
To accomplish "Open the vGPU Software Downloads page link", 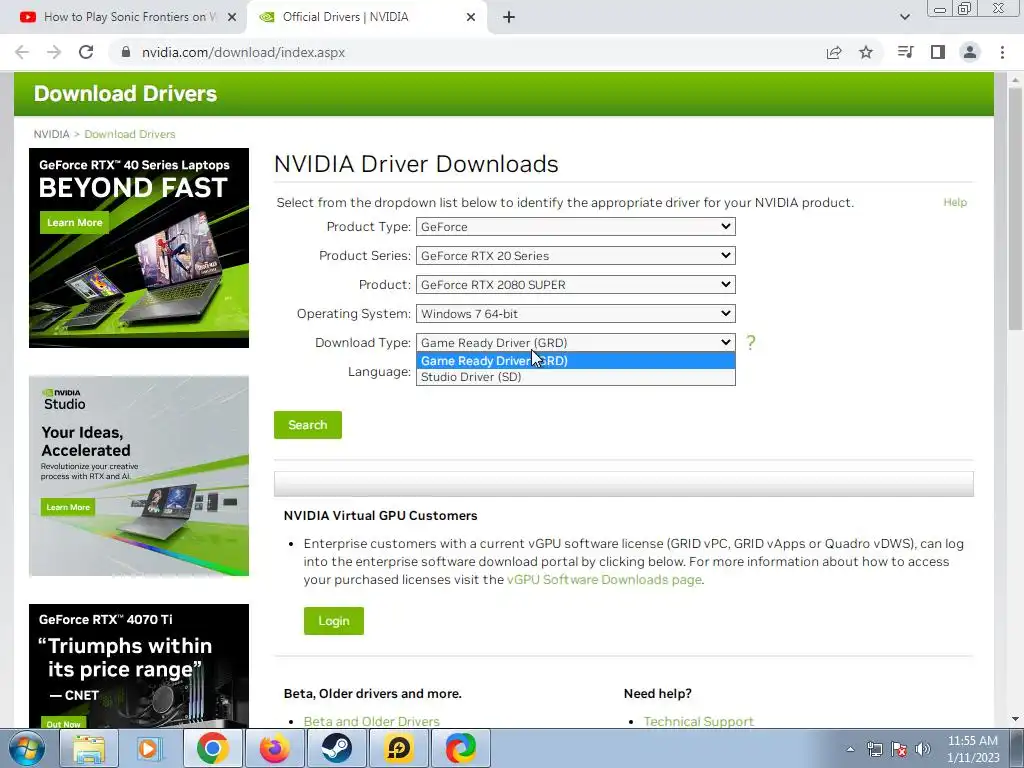I will coord(604,579).
